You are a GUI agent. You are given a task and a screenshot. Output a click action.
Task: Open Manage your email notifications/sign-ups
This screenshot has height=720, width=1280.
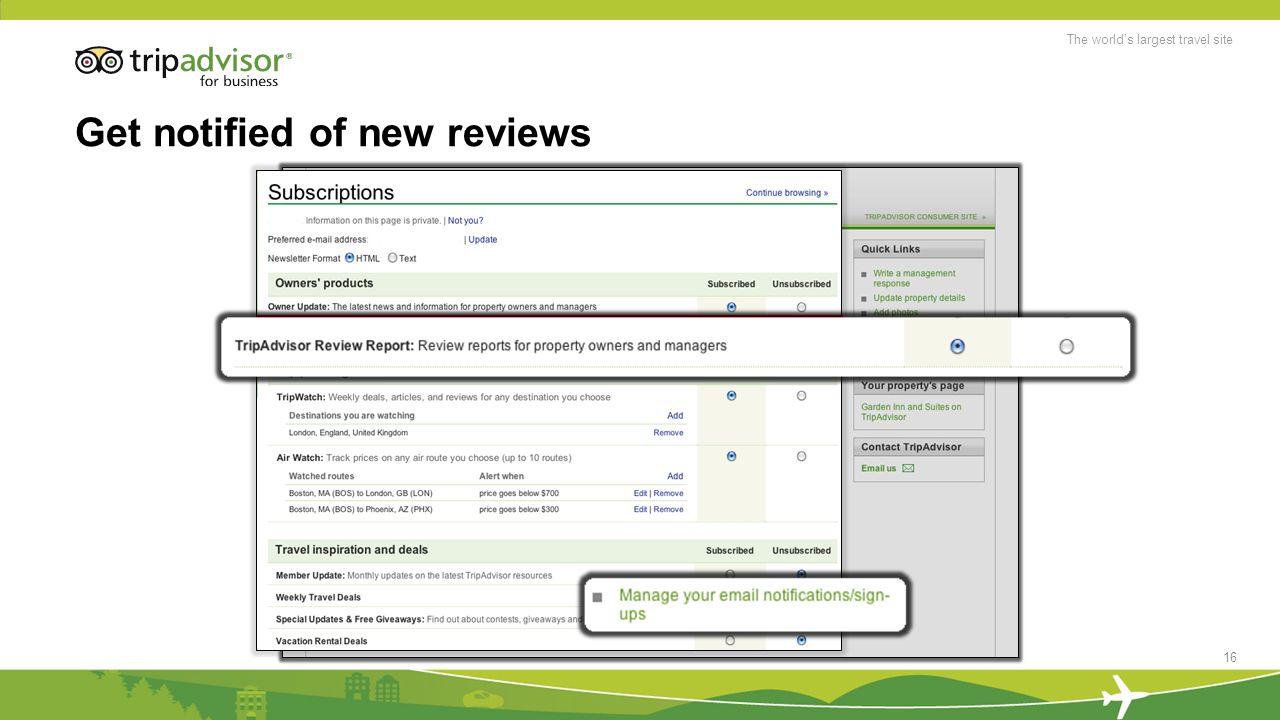tap(754, 604)
